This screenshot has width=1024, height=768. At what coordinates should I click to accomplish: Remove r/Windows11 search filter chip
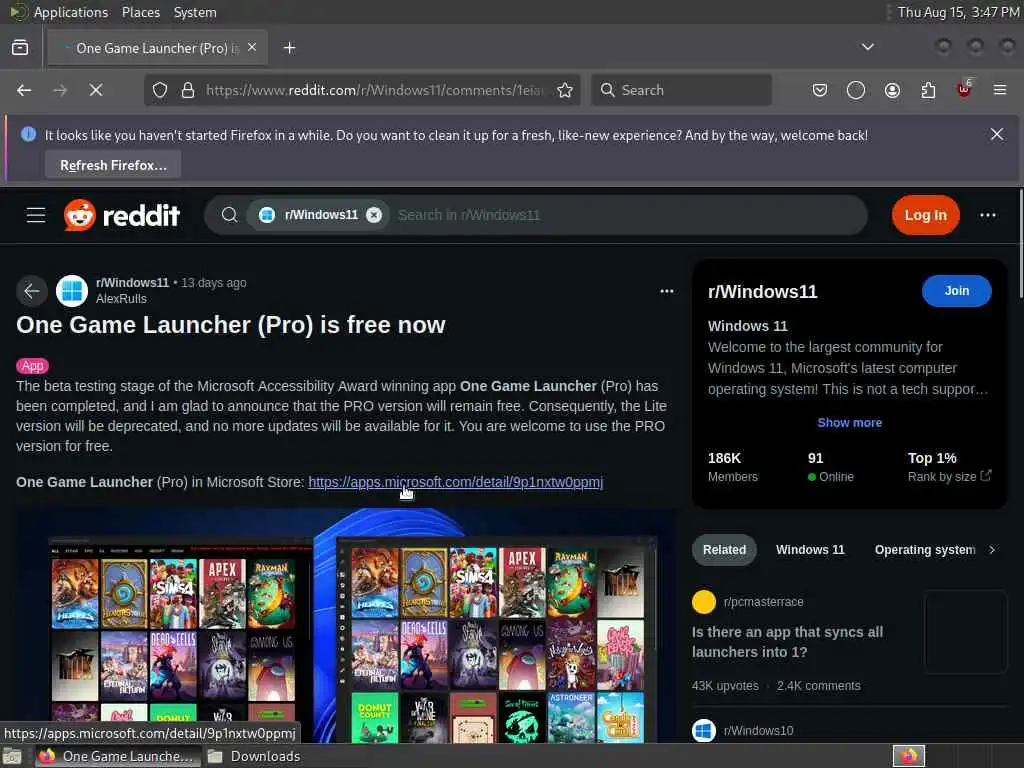click(x=374, y=215)
